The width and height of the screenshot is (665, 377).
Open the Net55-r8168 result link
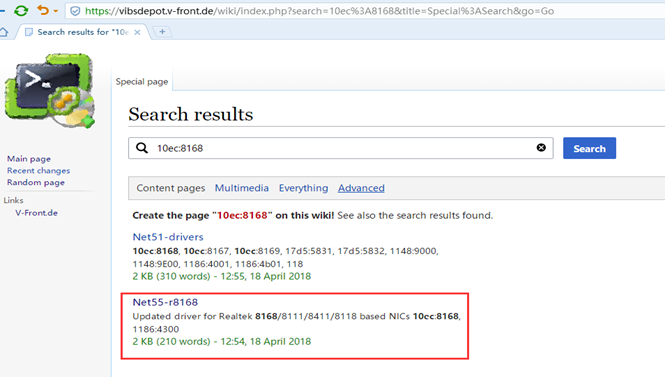coord(165,302)
